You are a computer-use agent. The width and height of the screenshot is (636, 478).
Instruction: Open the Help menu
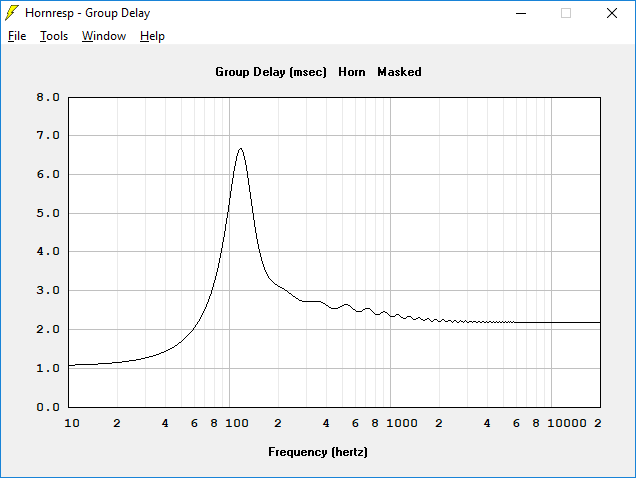152,36
